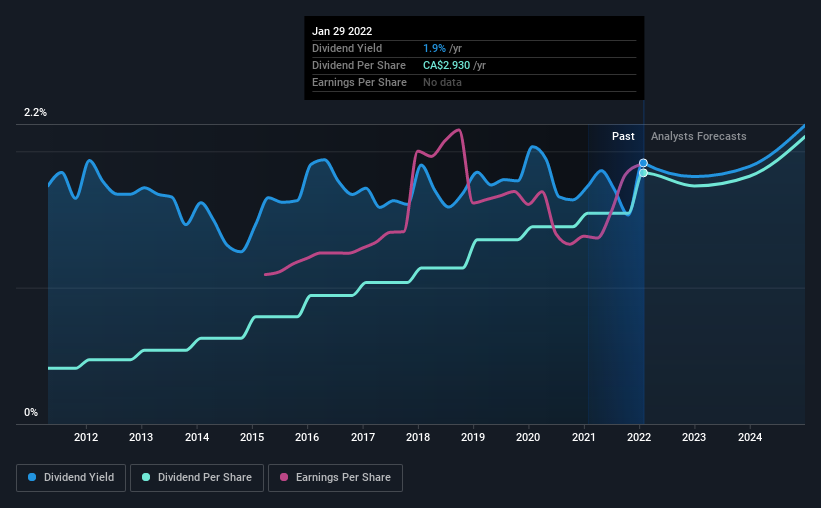Image resolution: width=821 pixels, height=508 pixels.
Task: Select the blue Dividend Yield data point marker
Action: [644, 163]
